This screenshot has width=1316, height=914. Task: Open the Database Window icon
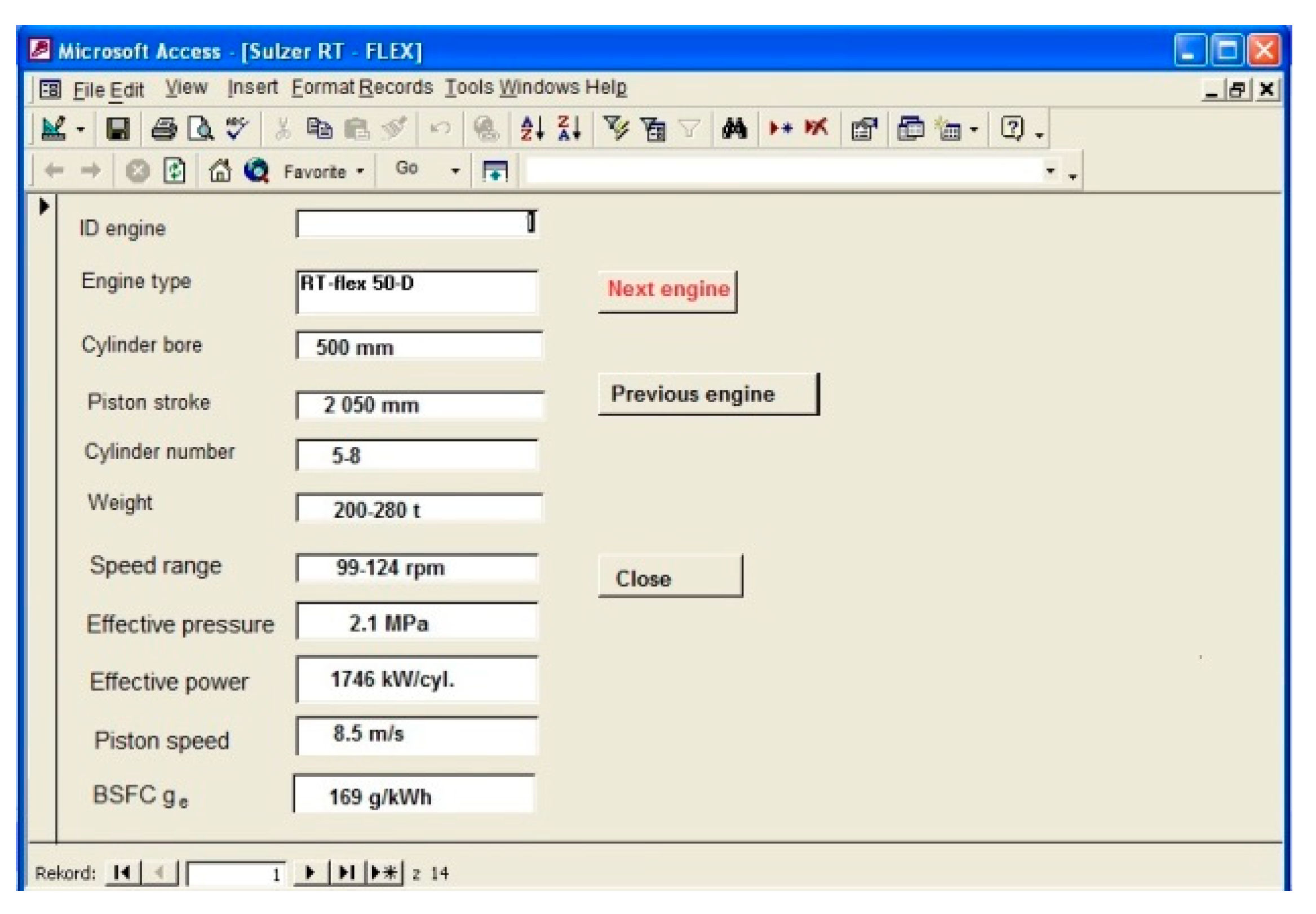coord(911,129)
